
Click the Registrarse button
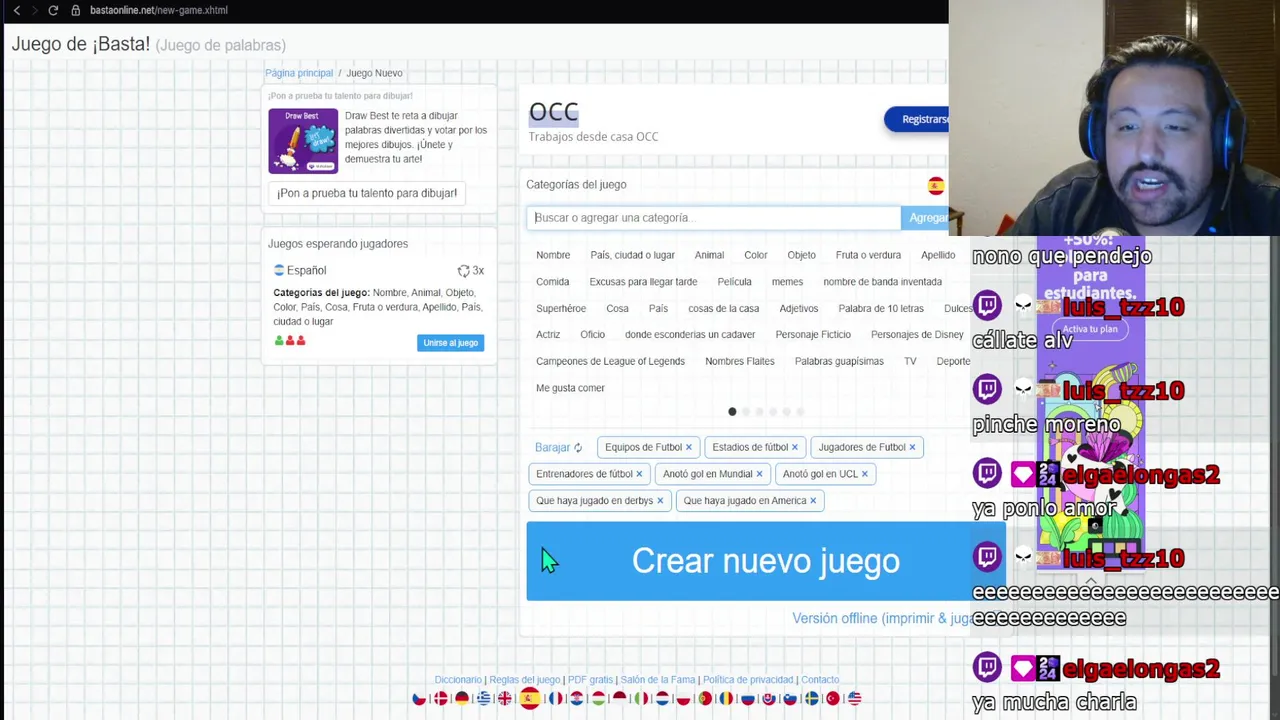[x=918, y=119]
